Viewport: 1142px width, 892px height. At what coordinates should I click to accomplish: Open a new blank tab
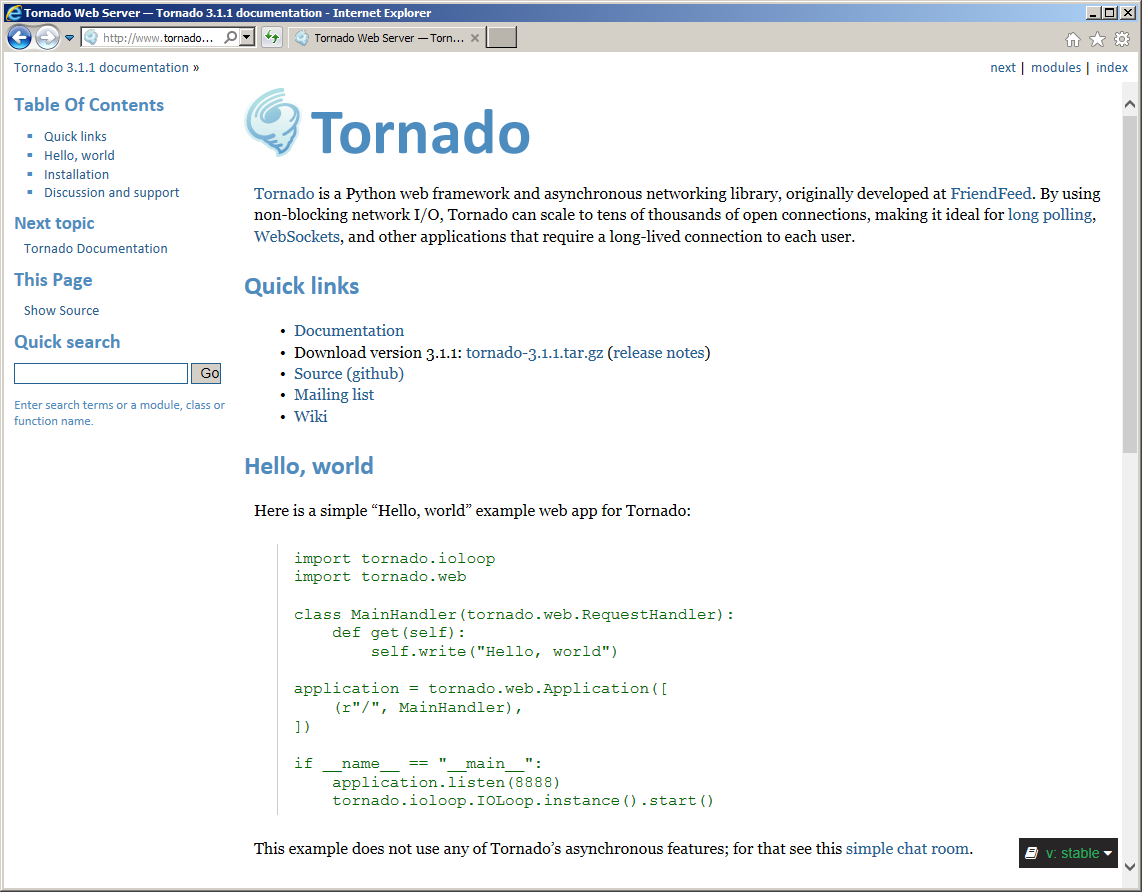[x=501, y=37]
